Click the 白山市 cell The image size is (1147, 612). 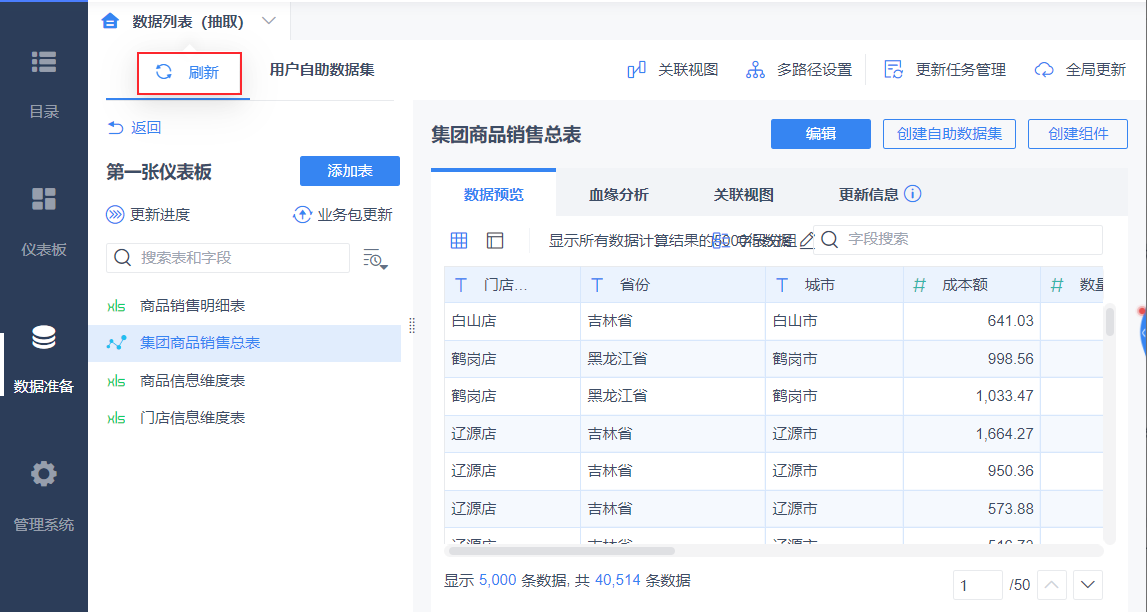pyautogui.click(x=835, y=321)
